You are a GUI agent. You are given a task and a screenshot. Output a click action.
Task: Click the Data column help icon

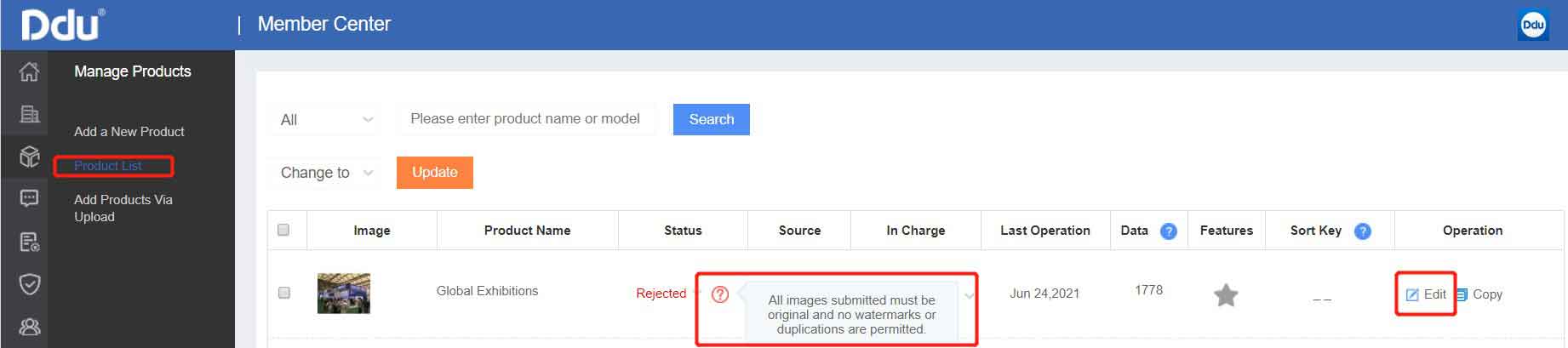[1169, 231]
